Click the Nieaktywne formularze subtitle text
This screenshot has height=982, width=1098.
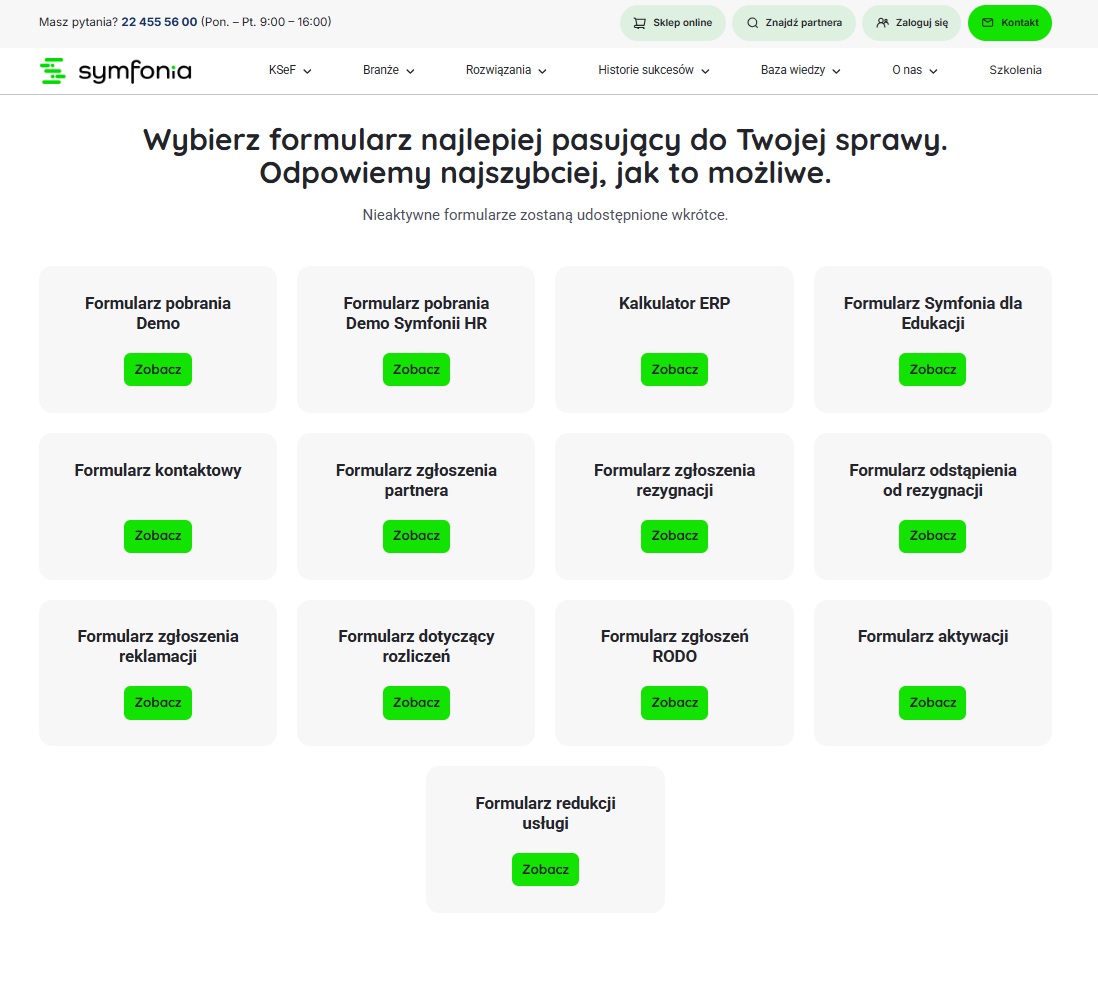545,215
